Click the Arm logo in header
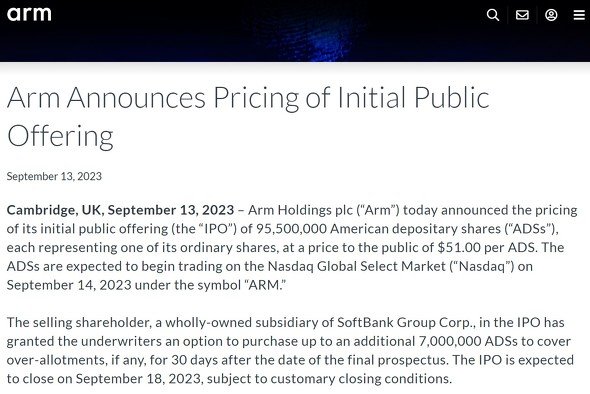The width and height of the screenshot is (590, 394). tap(29, 14)
